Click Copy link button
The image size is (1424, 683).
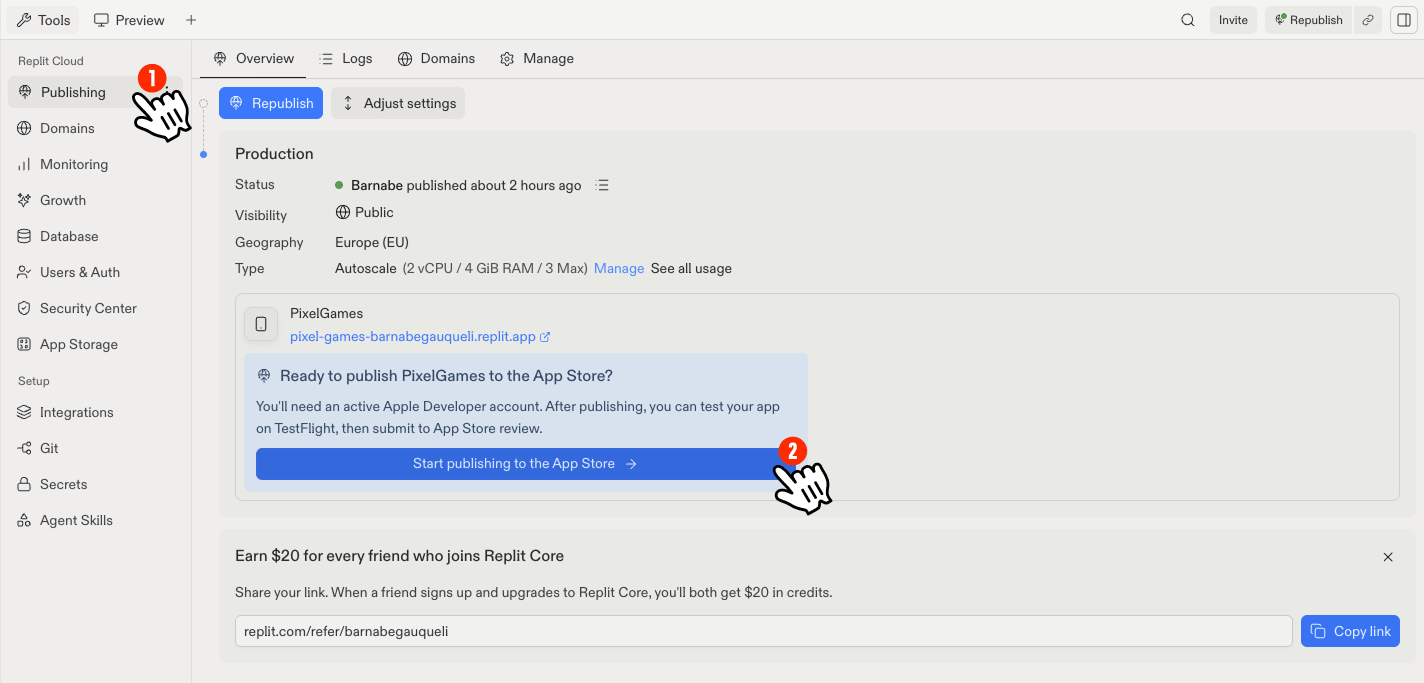1350,631
